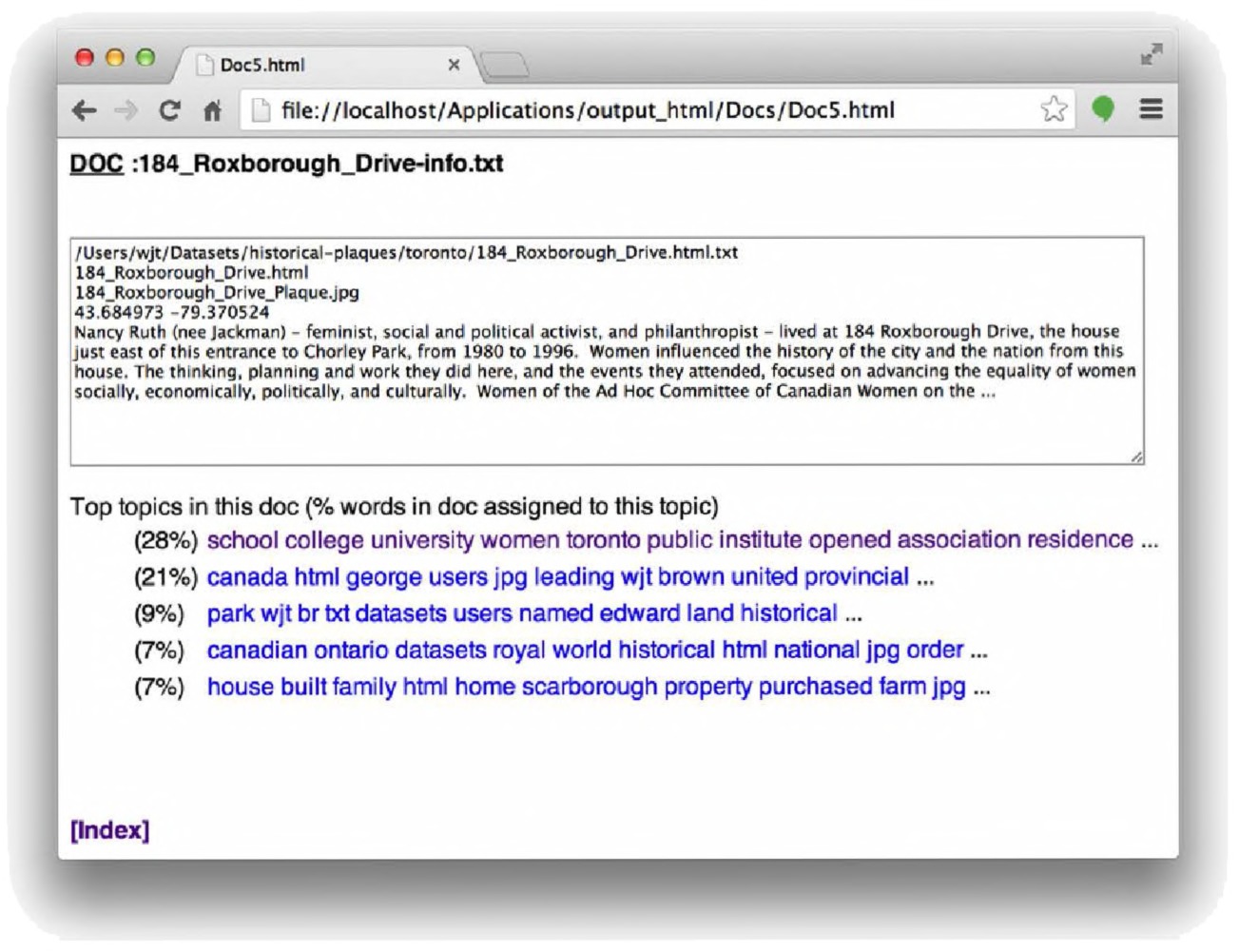Viewport: 1239px width, 952px height.
Task: Go to the home page icon
Action: click(212, 110)
